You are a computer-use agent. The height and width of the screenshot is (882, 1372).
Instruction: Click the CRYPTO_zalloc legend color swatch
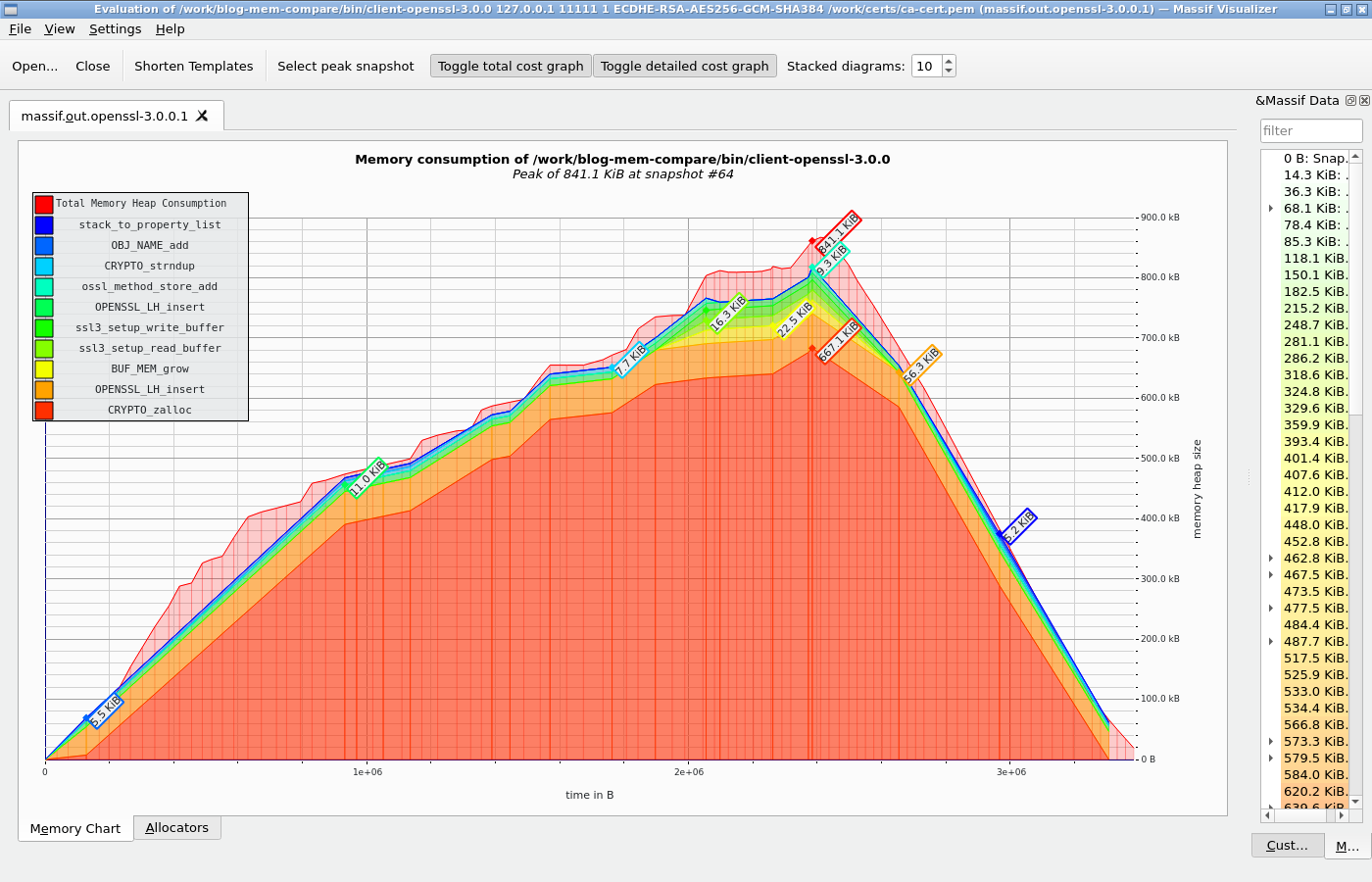(x=44, y=410)
